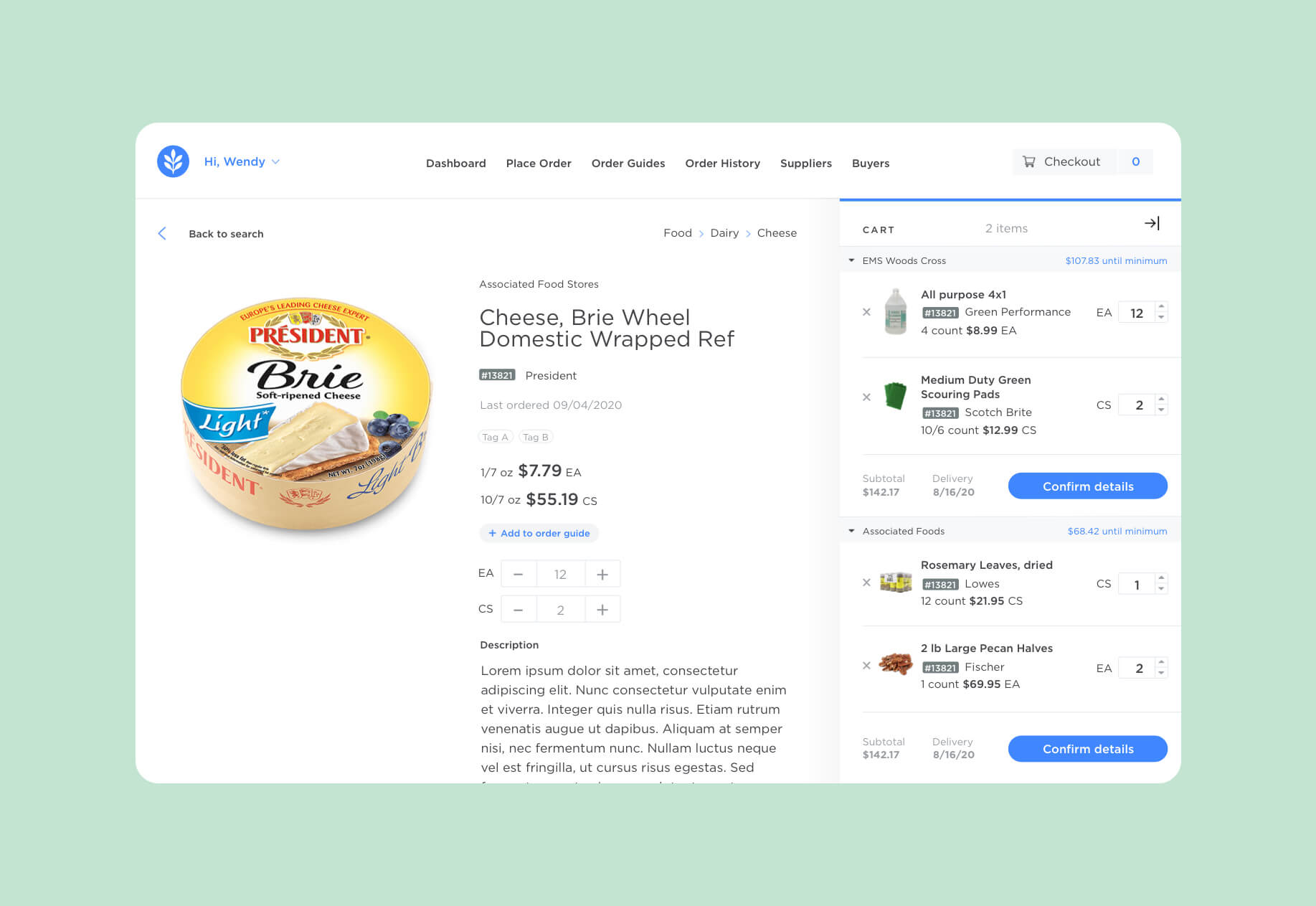The image size is (1316, 906).
Task: Click the back arrow beside Back to search
Action: click(162, 233)
